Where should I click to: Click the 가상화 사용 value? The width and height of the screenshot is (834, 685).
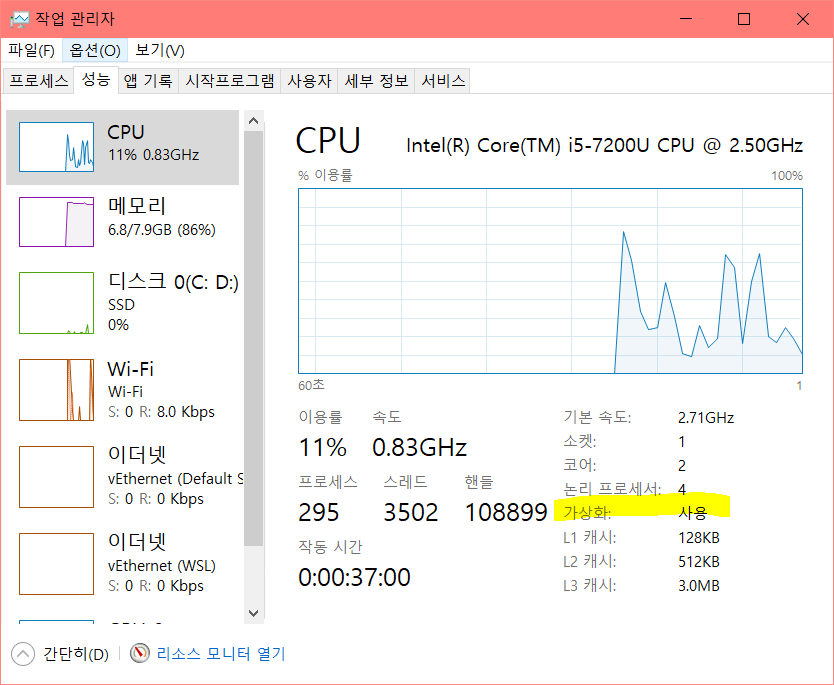(693, 513)
